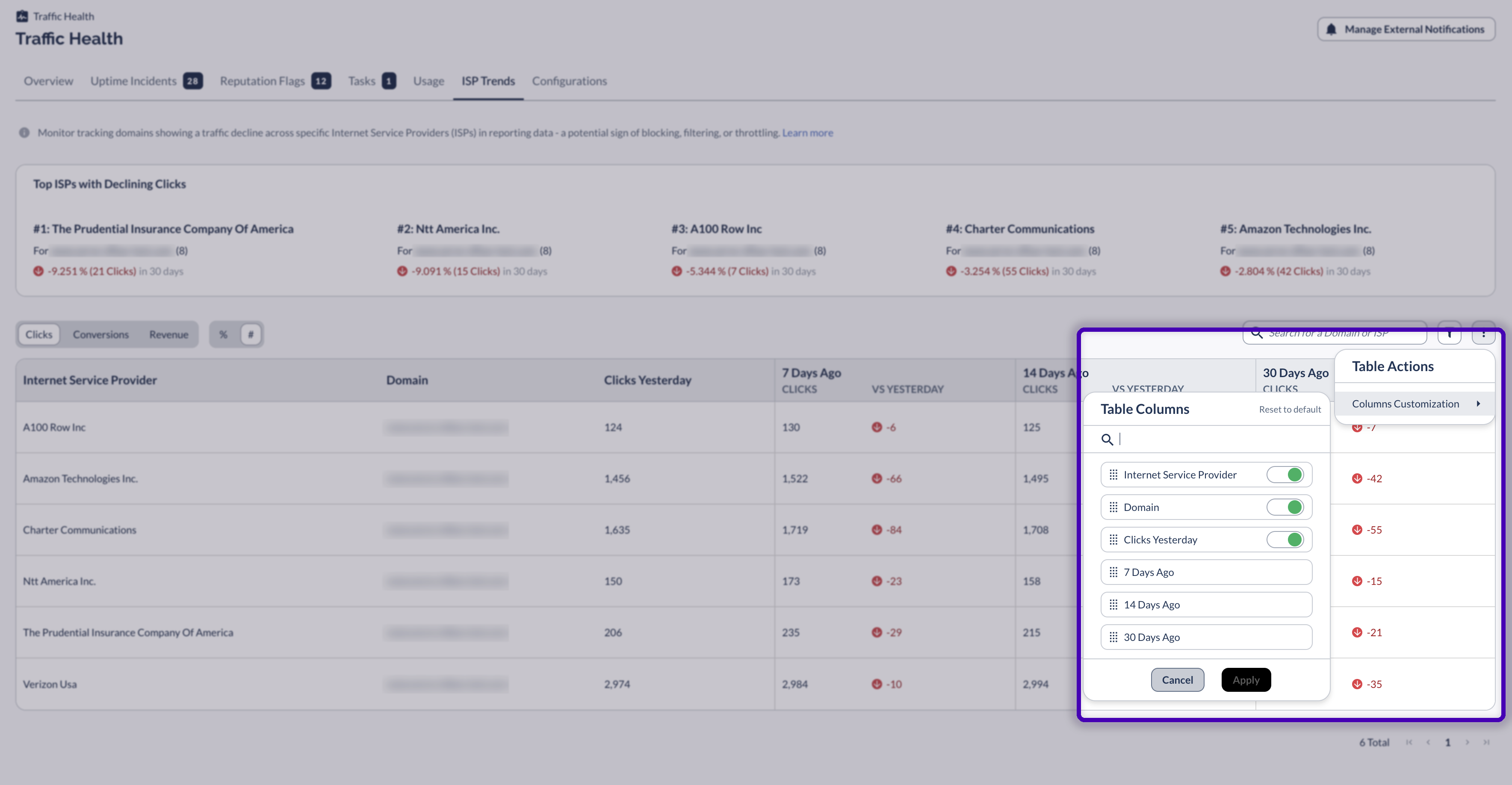Image resolution: width=1512 pixels, height=785 pixels.
Task: Click the Traffic Health breadcrumb logo icon
Action: (x=22, y=16)
